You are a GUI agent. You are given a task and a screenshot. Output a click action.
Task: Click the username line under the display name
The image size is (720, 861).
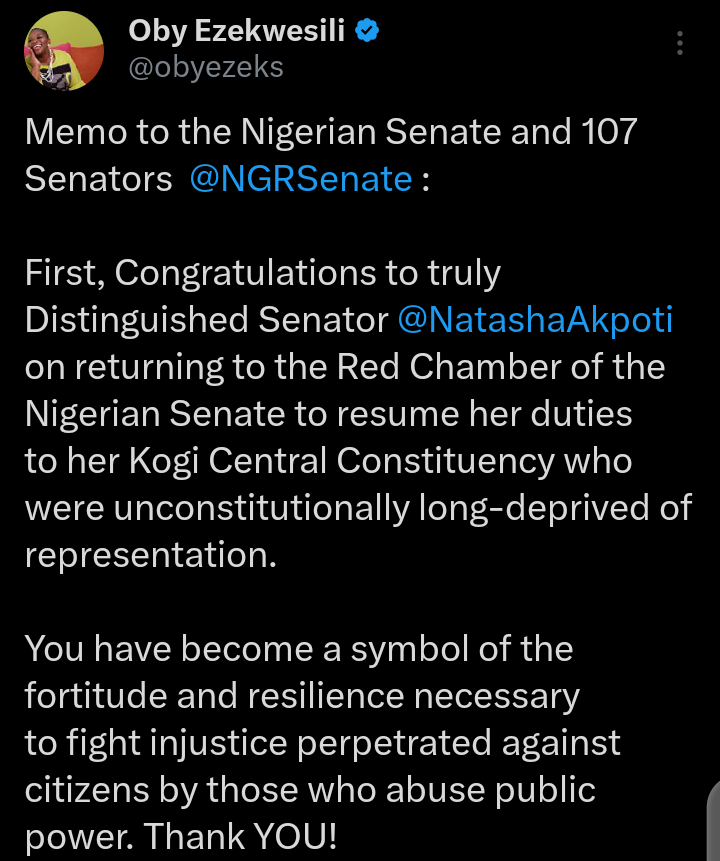click(205, 66)
